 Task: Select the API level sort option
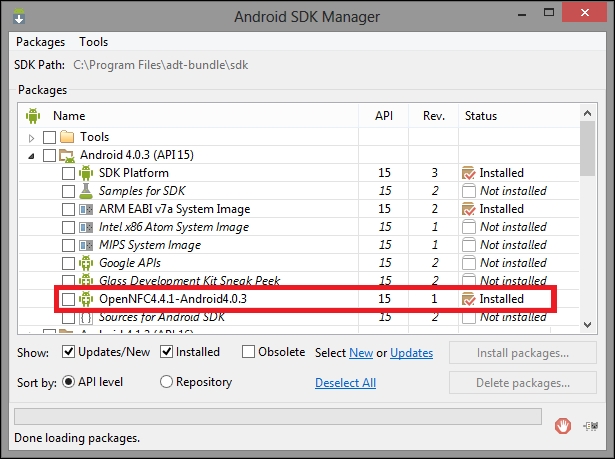click(x=68, y=382)
